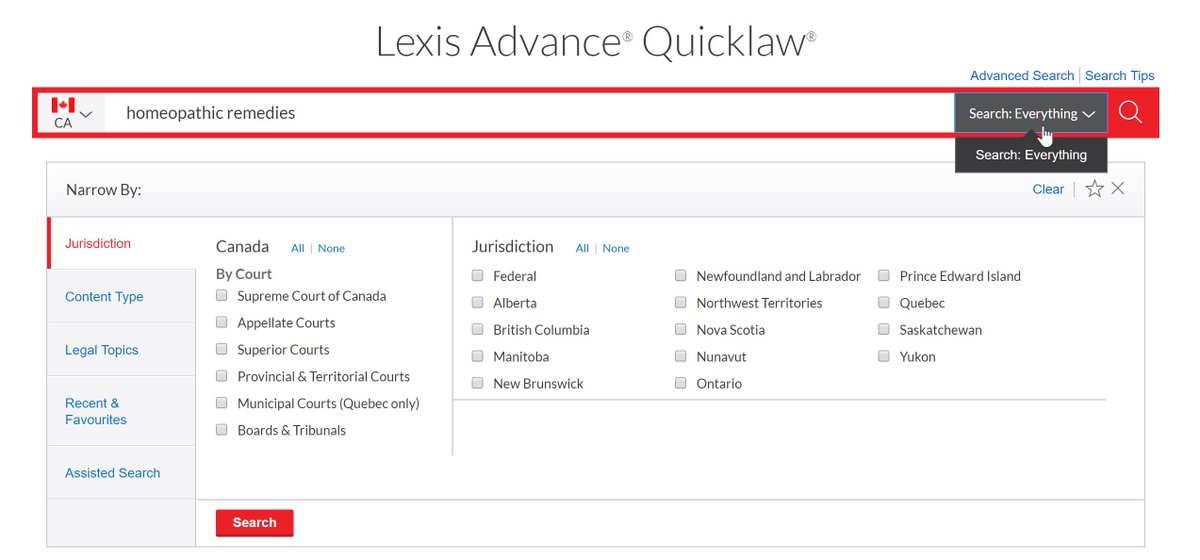
Task: Tick the Northwest Territories checkbox
Action: click(x=680, y=302)
